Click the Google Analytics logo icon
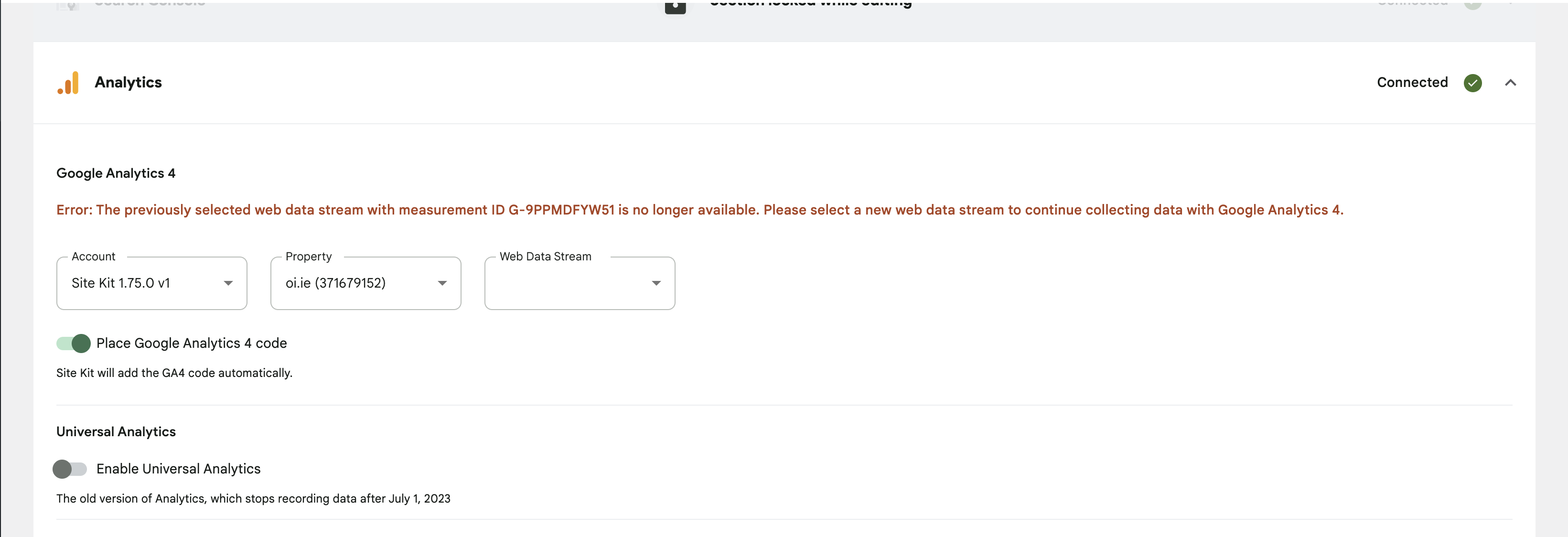 68,83
